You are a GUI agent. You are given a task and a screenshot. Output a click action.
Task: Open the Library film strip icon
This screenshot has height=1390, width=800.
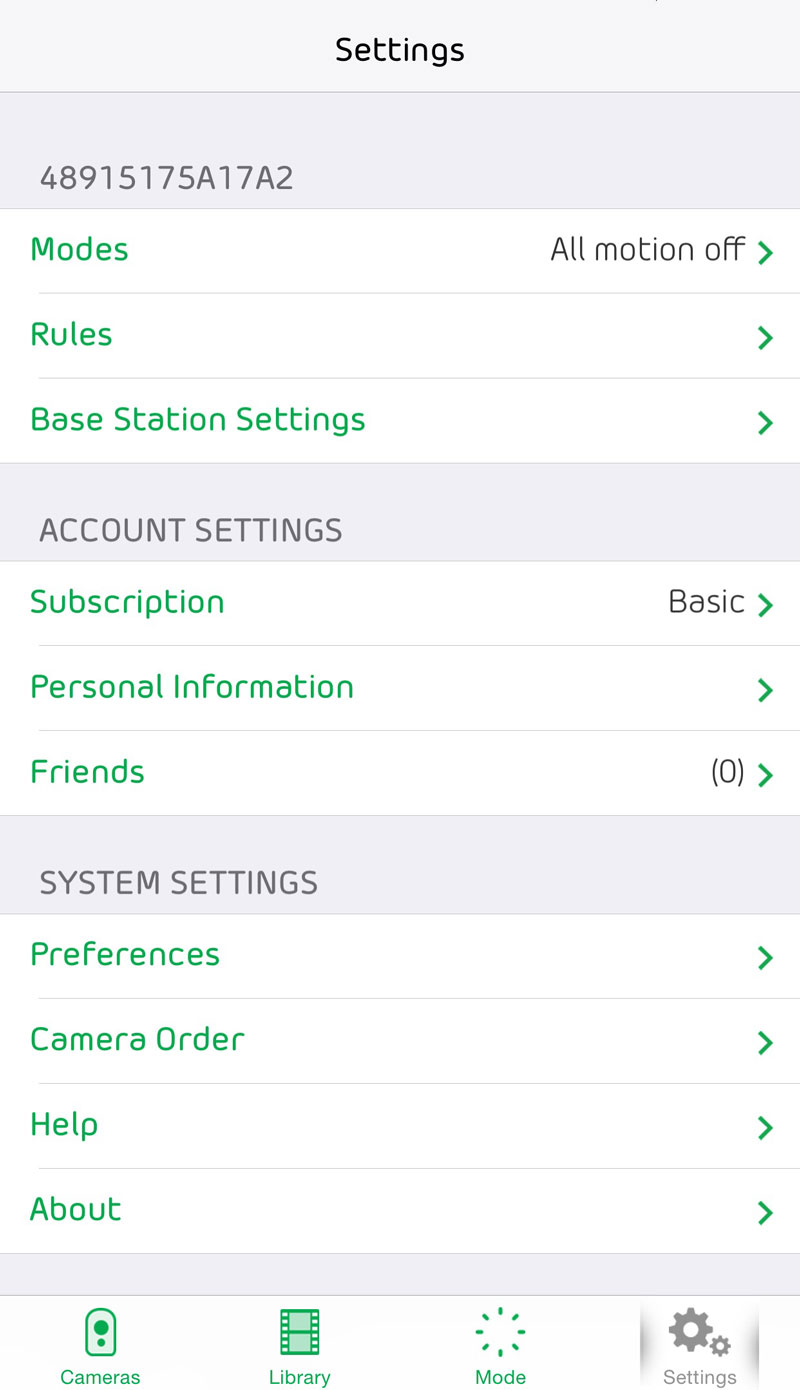point(299,1333)
